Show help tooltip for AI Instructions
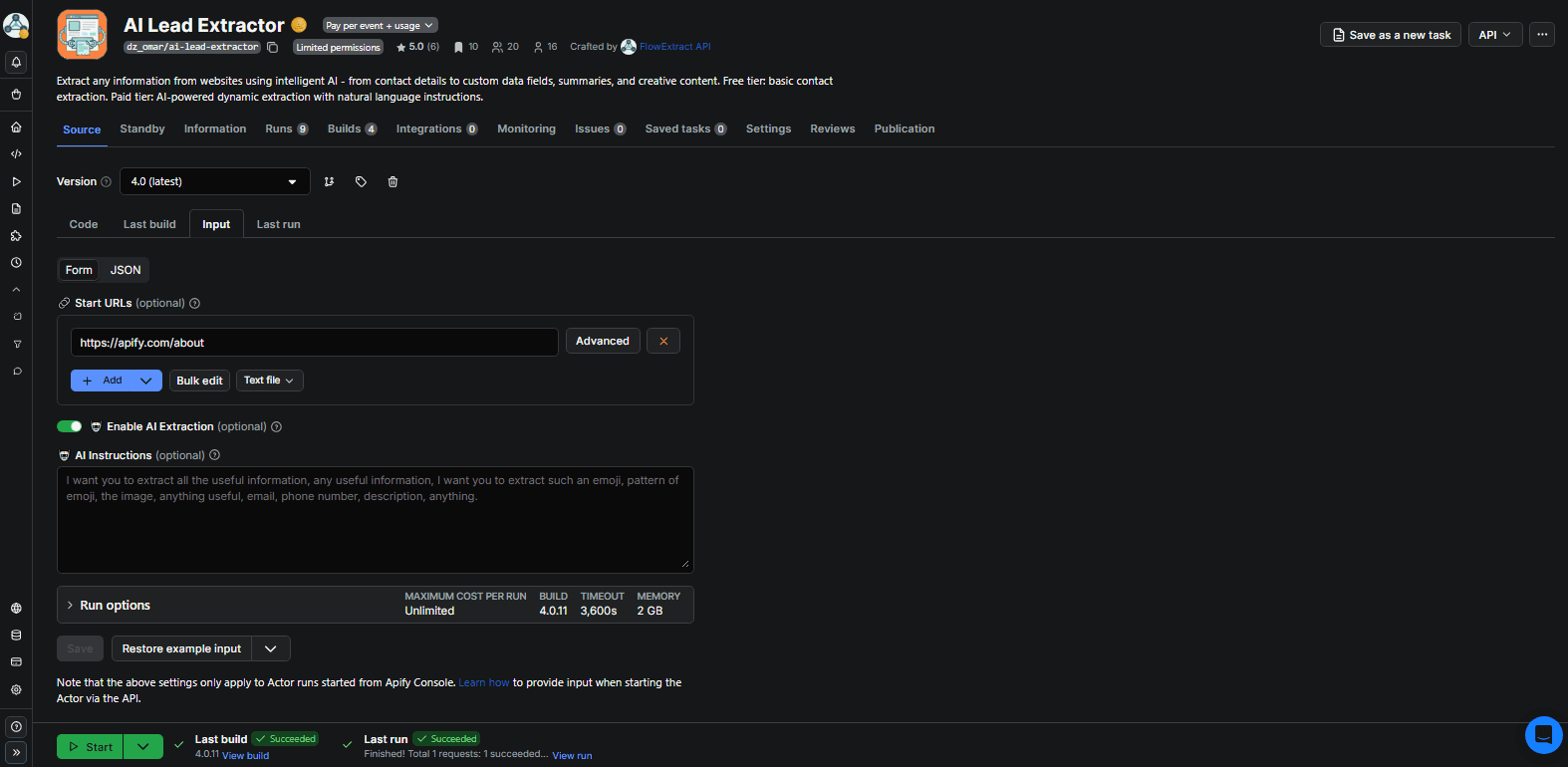The height and width of the screenshot is (767, 1568). pyautogui.click(x=215, y=455)
